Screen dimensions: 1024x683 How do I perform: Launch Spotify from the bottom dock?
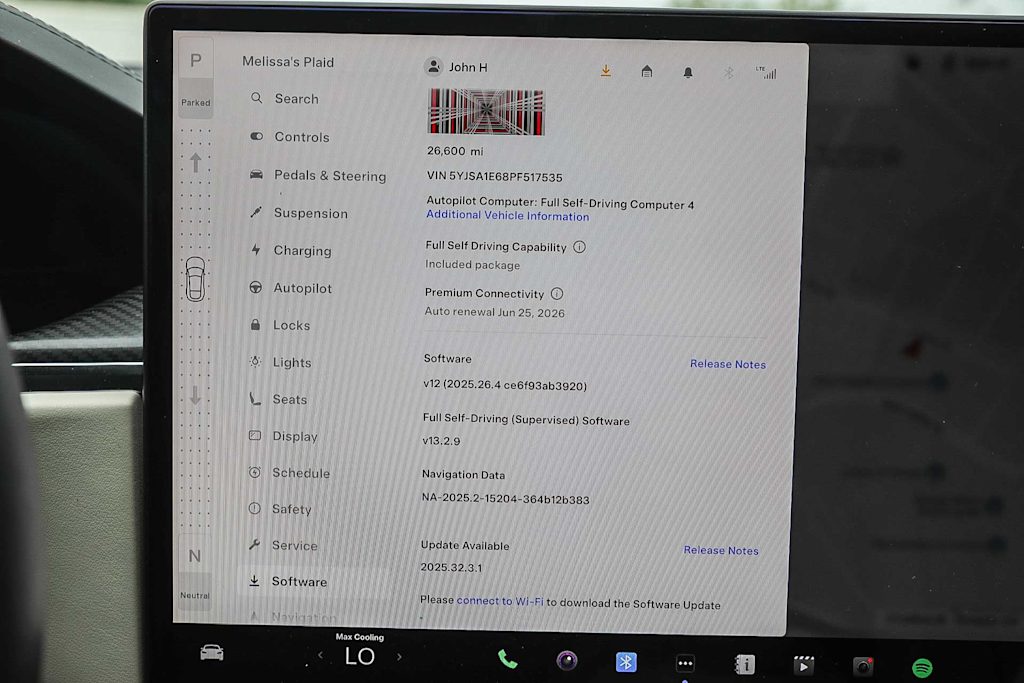[922, 667]
